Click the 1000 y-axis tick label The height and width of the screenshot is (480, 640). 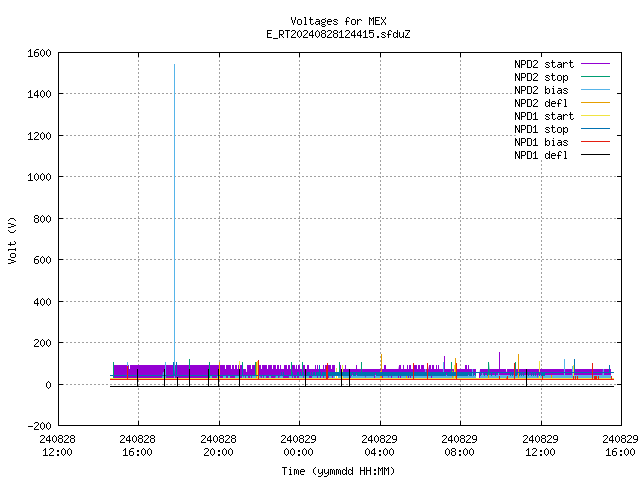click(39, 177)
